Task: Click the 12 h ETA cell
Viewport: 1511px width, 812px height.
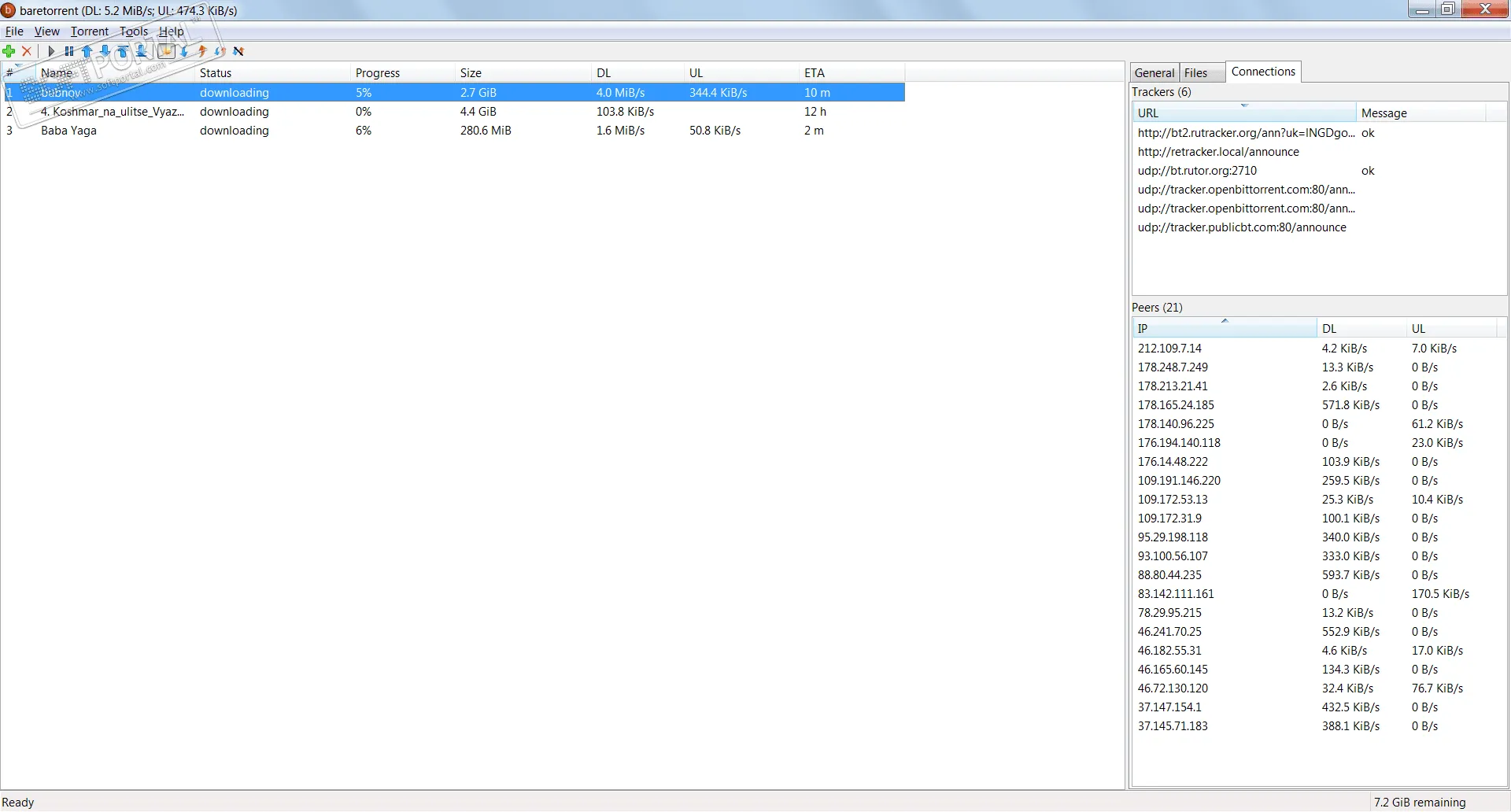Action: click(815, 111)
